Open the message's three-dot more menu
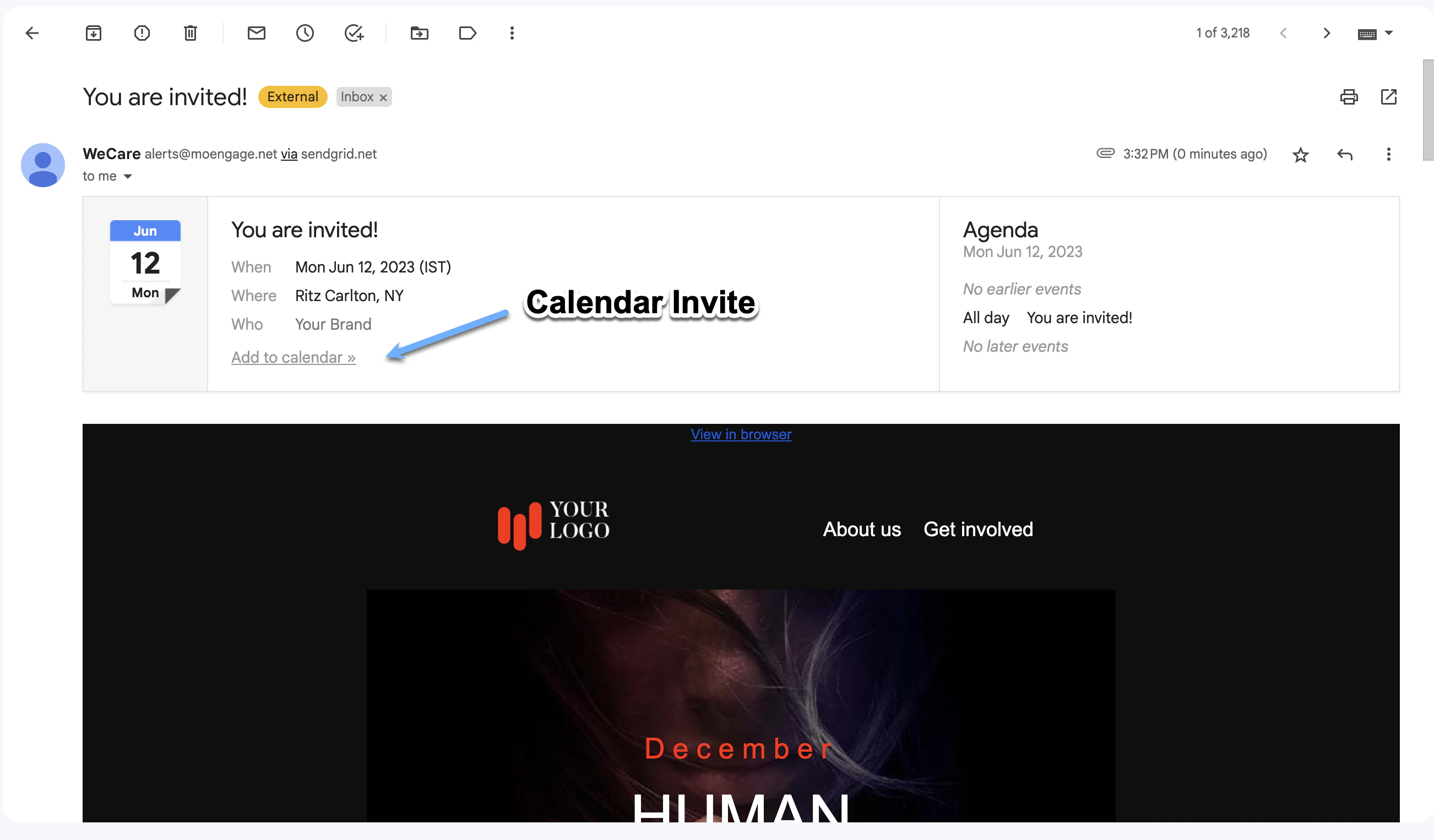The image size is (1434, 840). [x=1388, y=154]
